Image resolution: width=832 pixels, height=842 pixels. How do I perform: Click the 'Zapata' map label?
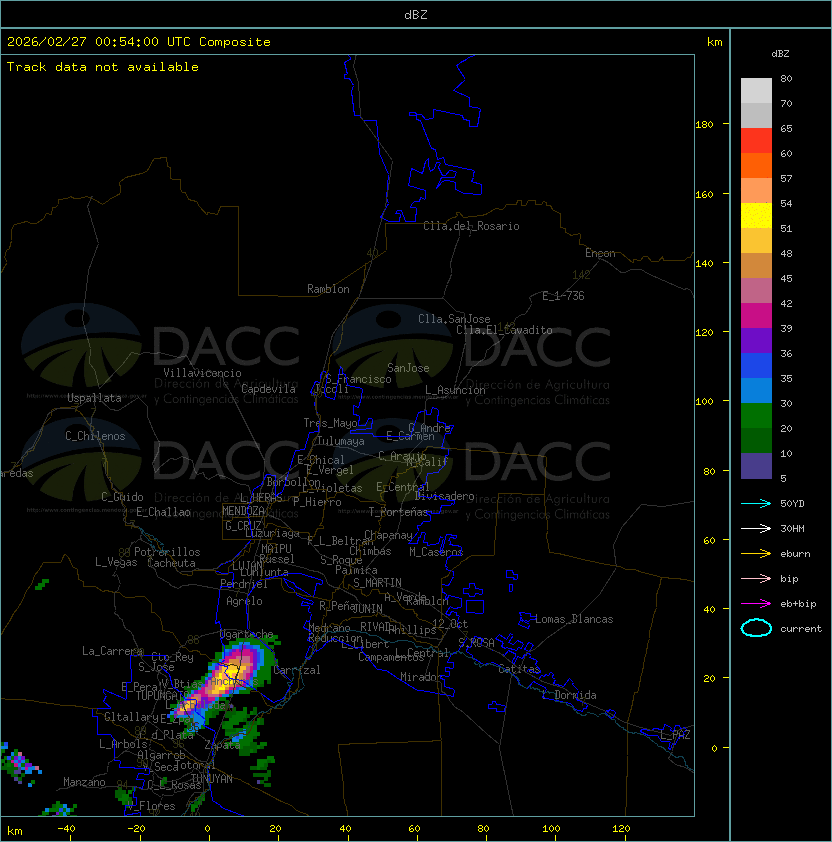[222, 745]
